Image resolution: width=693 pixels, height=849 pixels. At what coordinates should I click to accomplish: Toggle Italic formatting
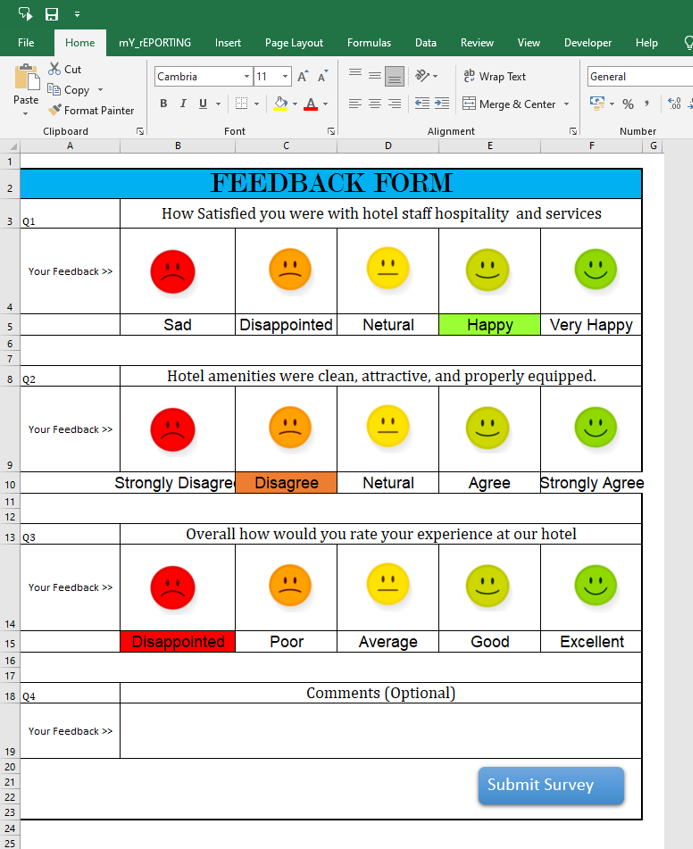pos(183,104)
